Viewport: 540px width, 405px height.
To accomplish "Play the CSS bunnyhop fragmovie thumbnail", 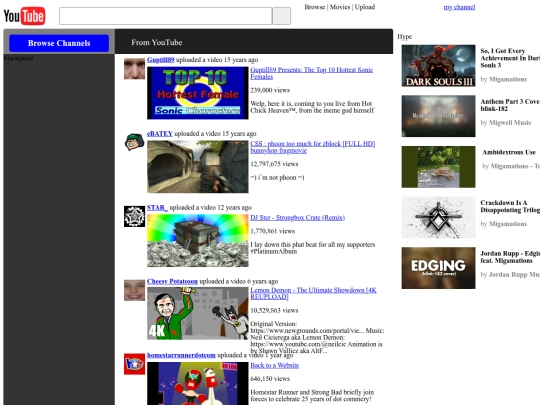I will tap(198, 167).
